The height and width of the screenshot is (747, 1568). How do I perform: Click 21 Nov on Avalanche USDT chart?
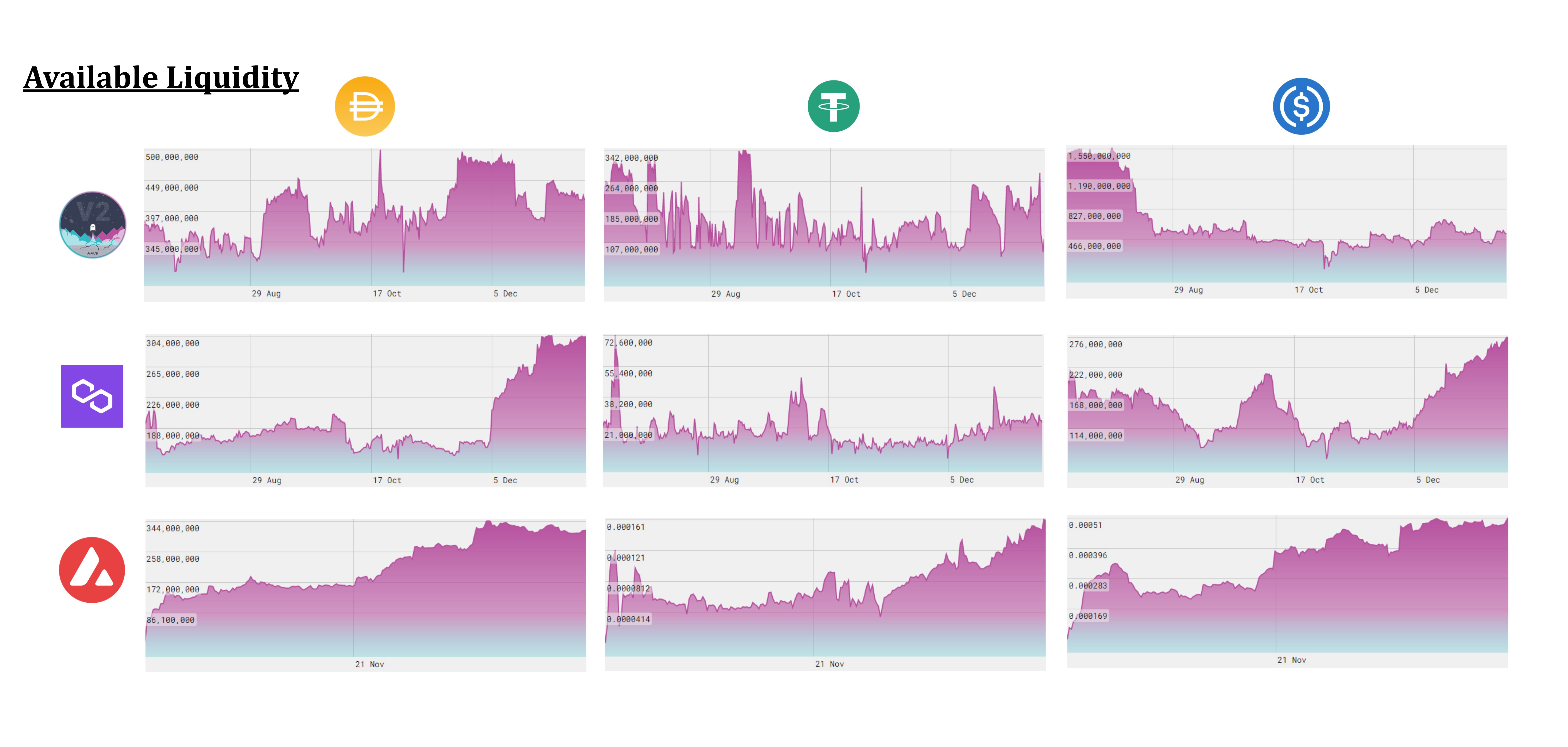(x=830, y=664)
